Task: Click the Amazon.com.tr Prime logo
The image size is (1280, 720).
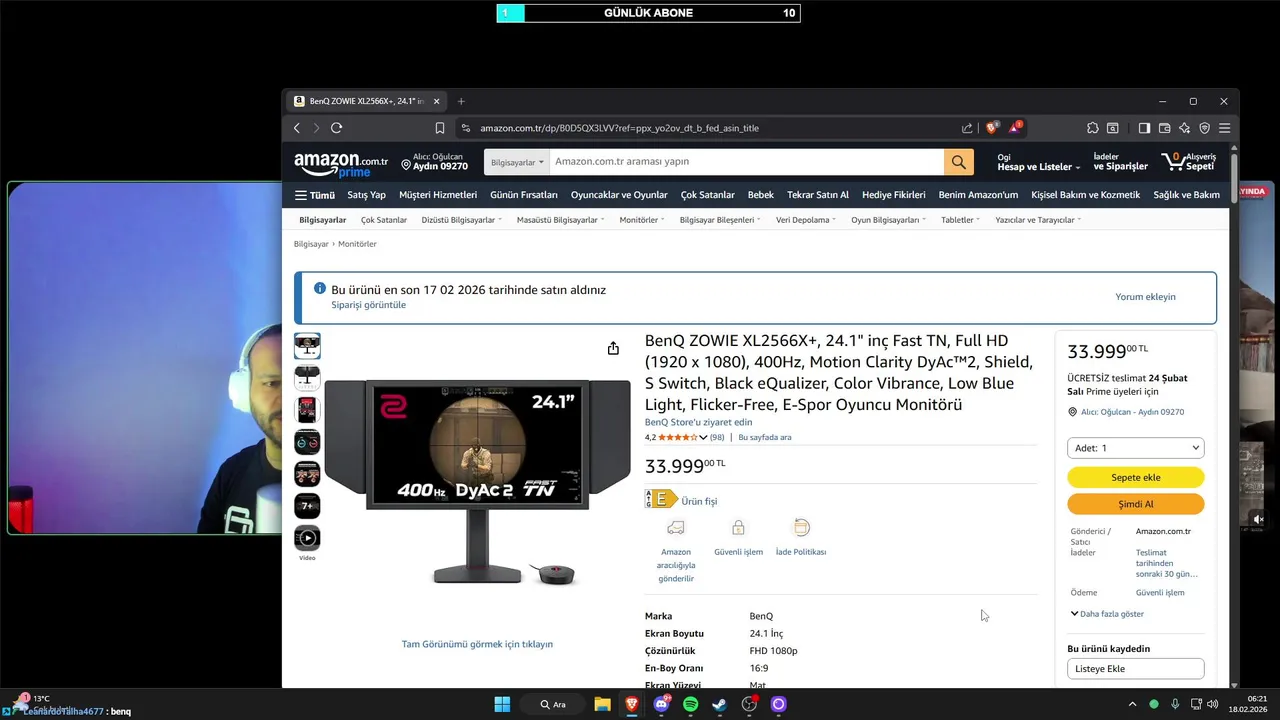Action: click(x=340, y=164)
